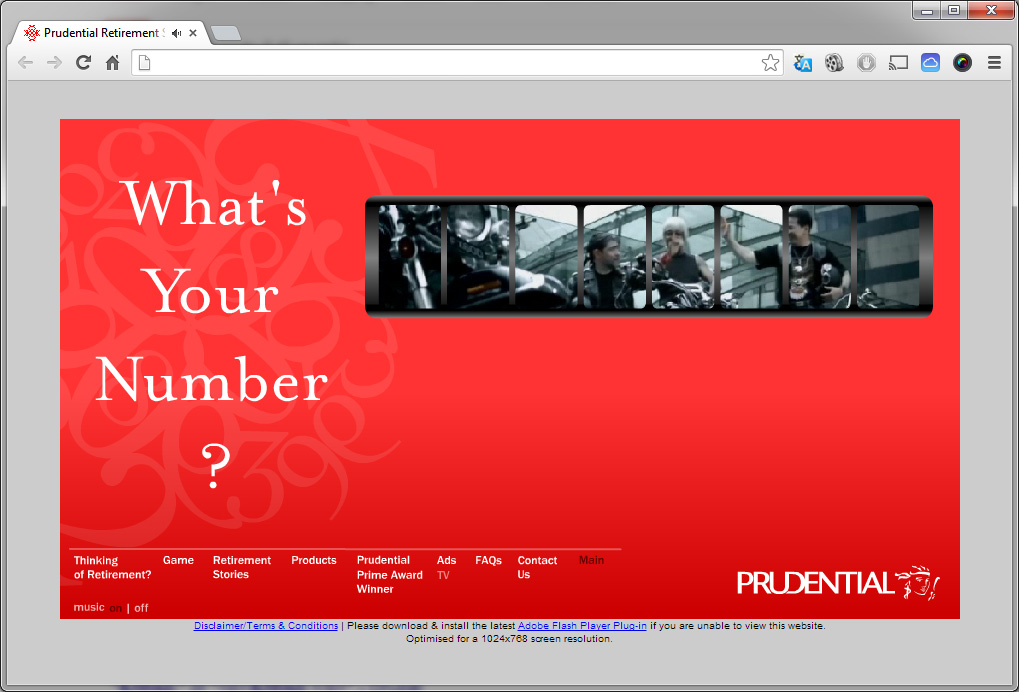
Task: Follow the Adobe Flash Player Plug-in link
Action: pos(582,626)
